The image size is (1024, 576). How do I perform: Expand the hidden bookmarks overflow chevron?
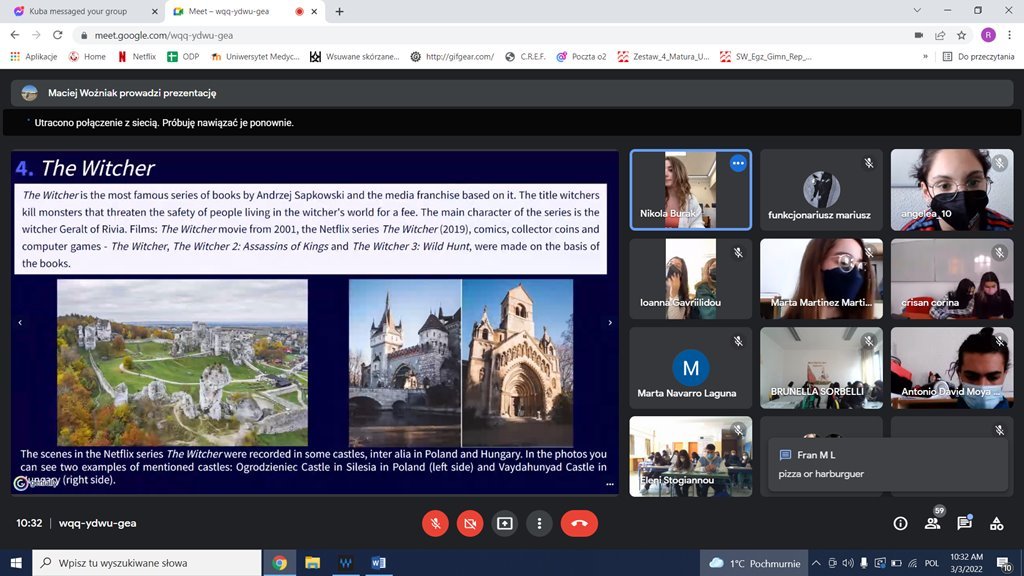pyautogui.click(x=925, y=57)
